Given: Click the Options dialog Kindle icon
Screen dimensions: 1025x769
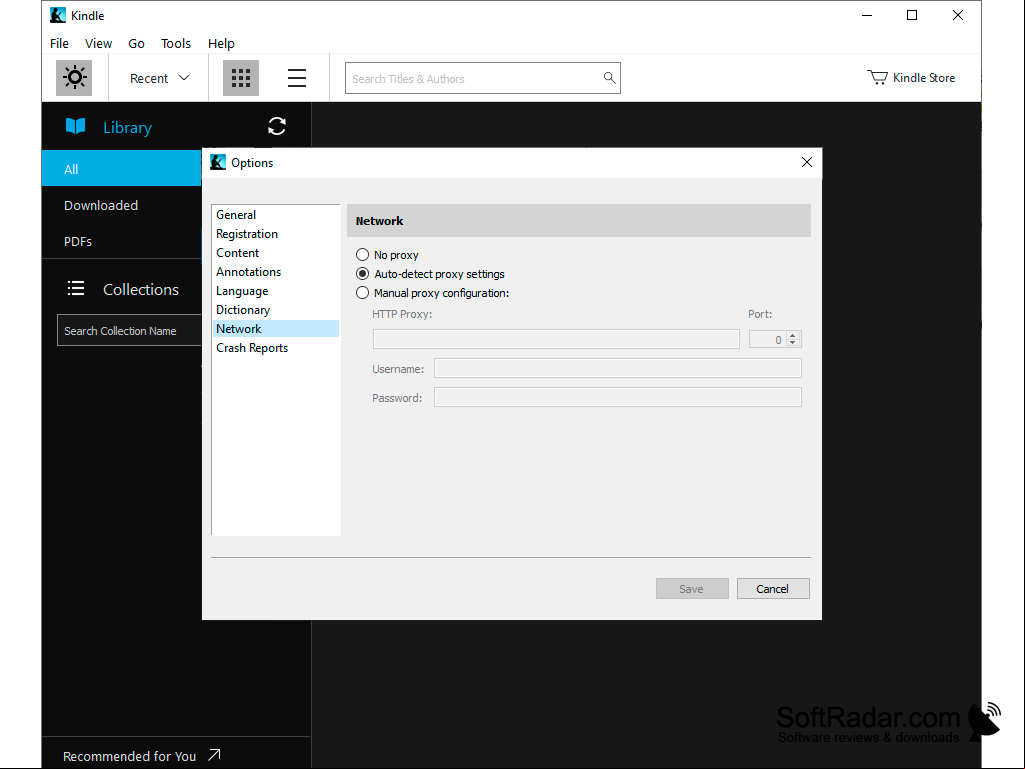Looking at the screenshot, I should (218, 162).
